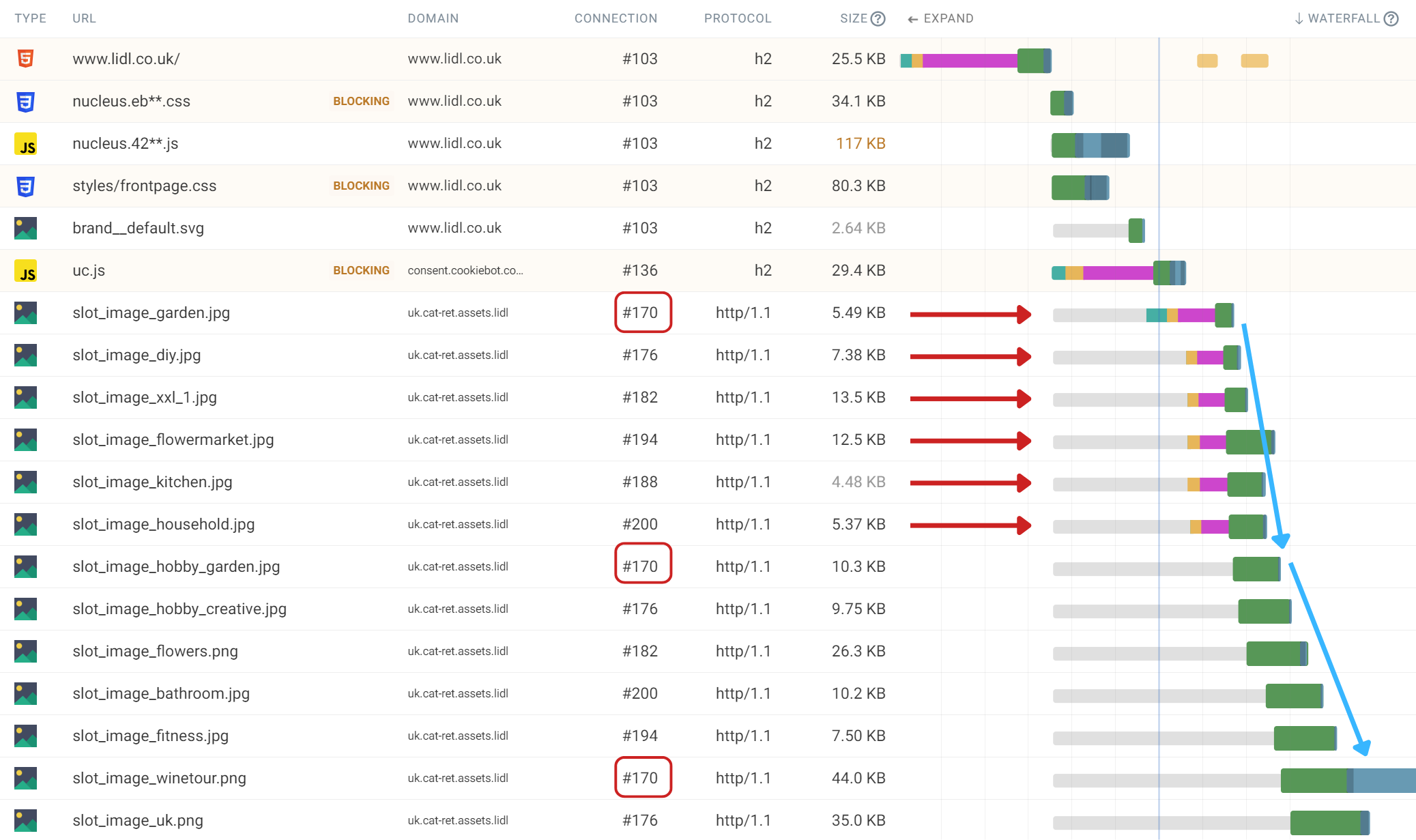The width and height of the screenshot is (1416, 840).
Task: Open the nucleus.42**.js request
Action: point(126,143)
